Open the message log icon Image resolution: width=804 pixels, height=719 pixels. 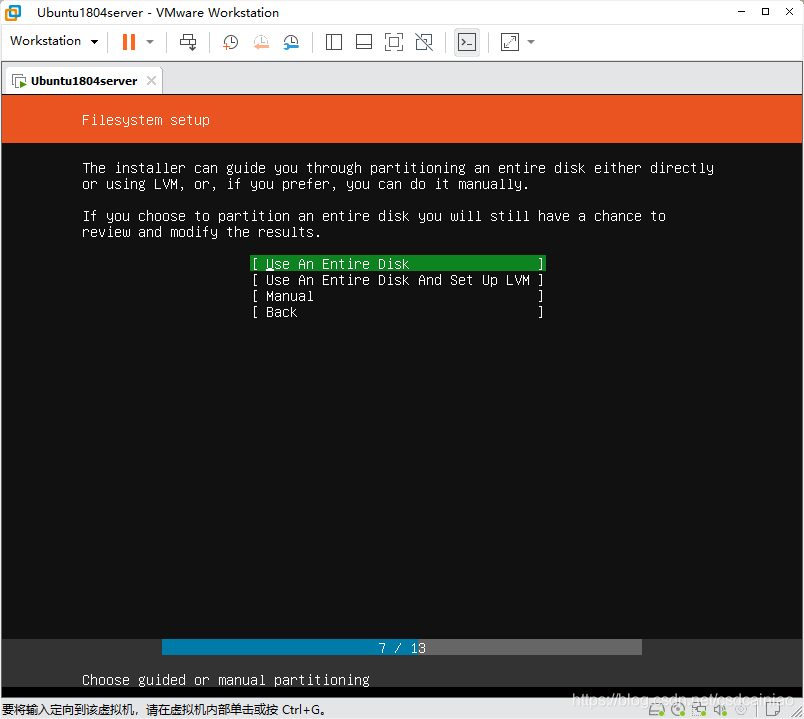click(773, 710)
